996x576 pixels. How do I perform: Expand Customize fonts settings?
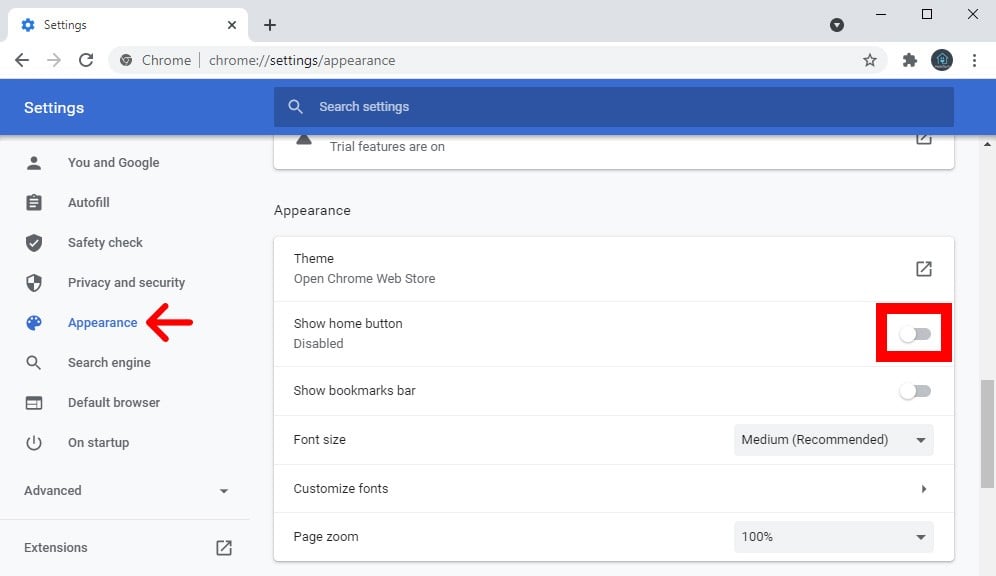pyautogui.click(x=923, y=489)
